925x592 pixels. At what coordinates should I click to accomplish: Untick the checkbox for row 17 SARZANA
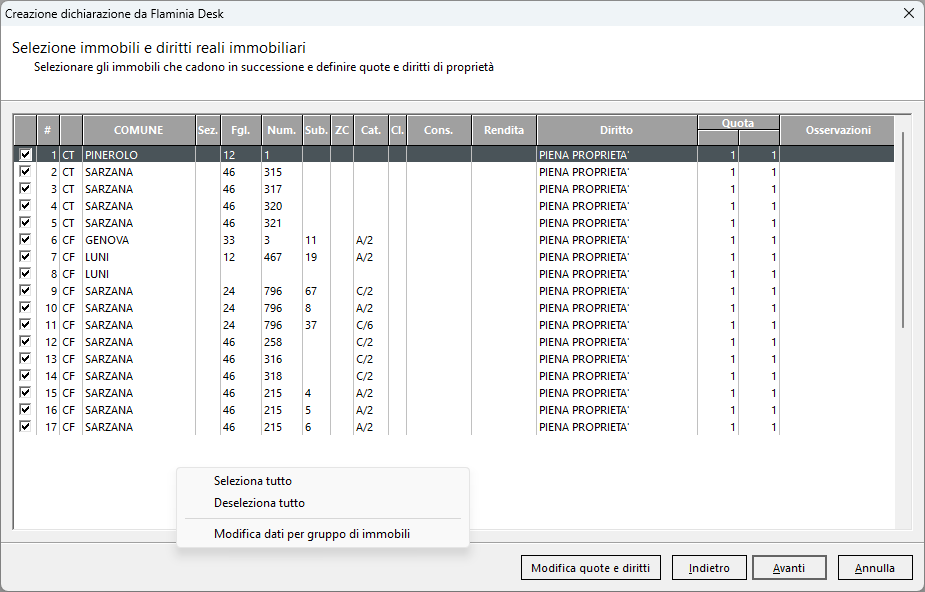[x=25, y=427]
